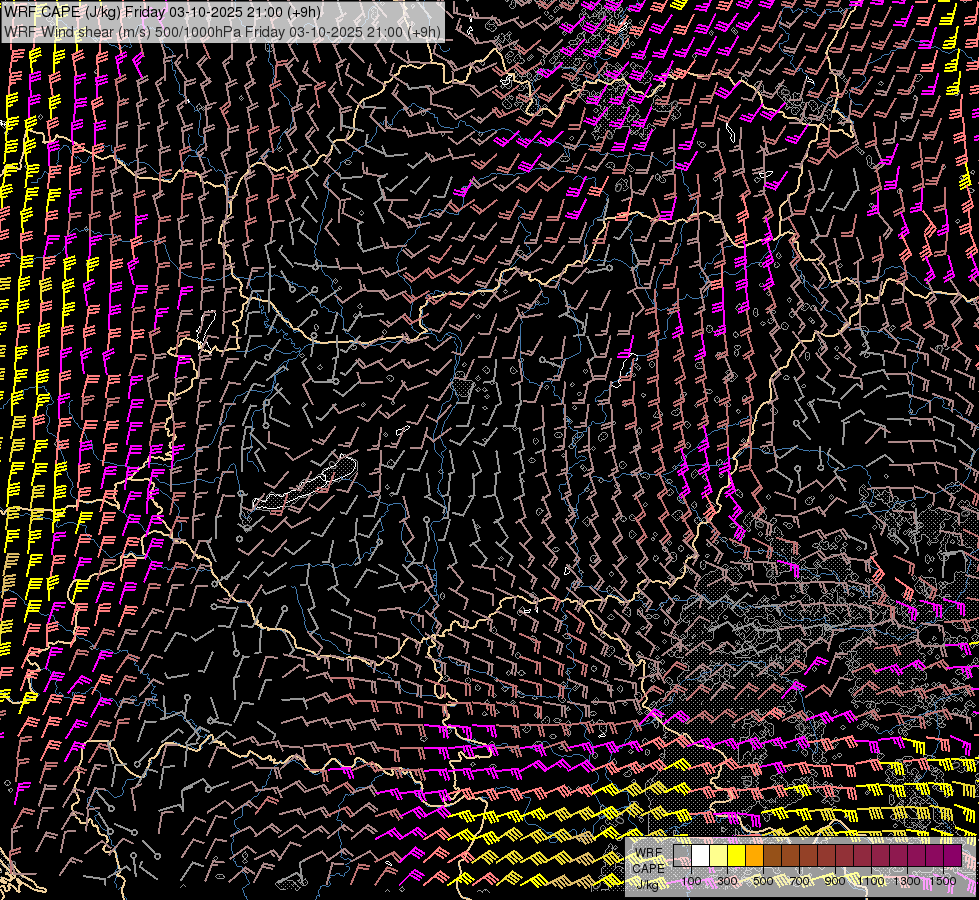Click the WRF Wind shear 500/1000hPa title line
This screenshot has height=900, width=979.
click(x=222, y=31)
